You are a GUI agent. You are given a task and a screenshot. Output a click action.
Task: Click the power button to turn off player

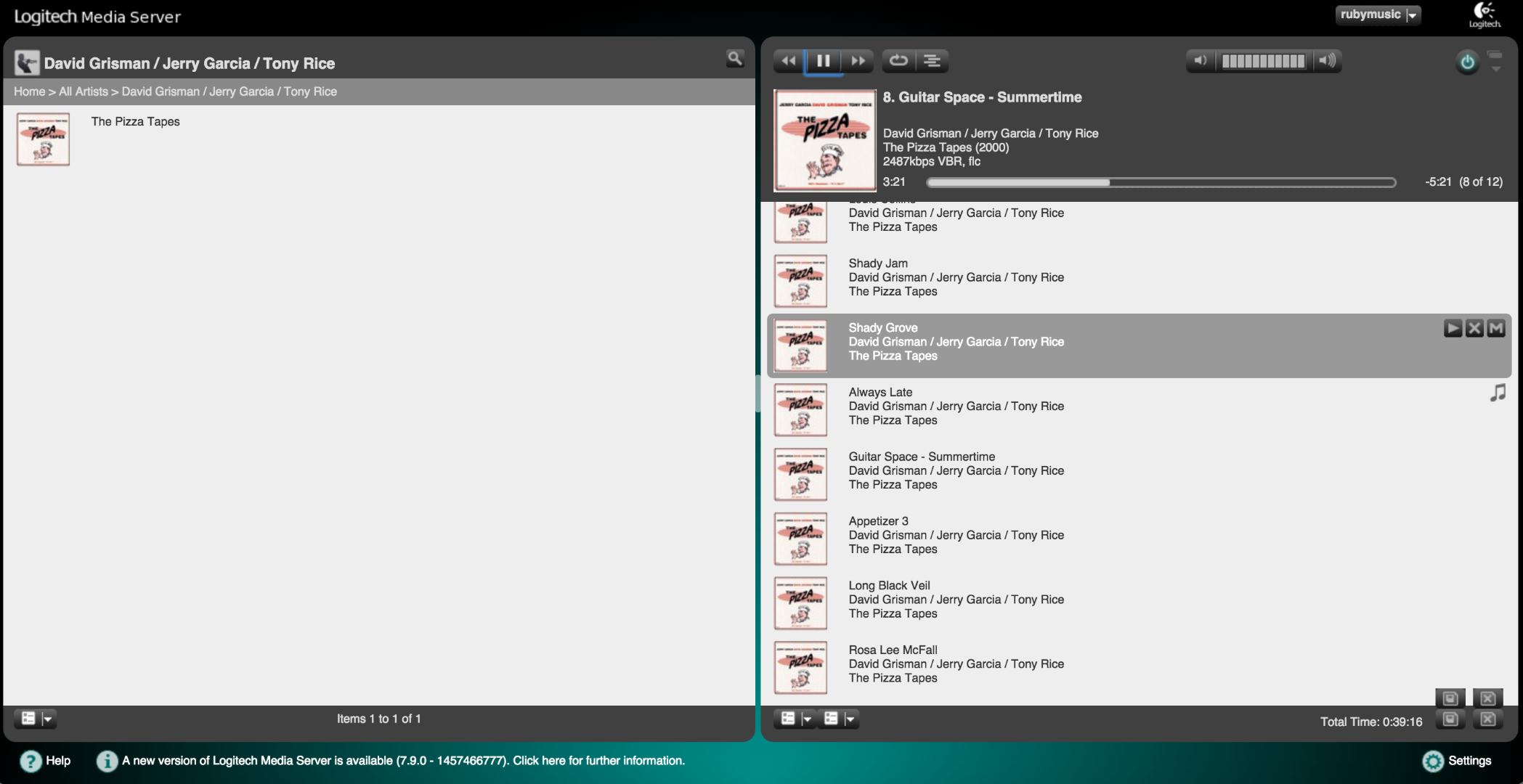(1467, 62)
